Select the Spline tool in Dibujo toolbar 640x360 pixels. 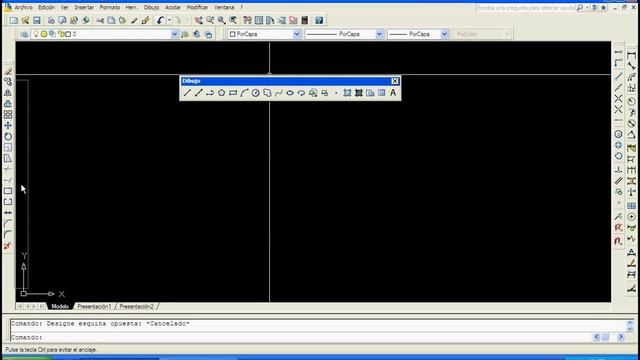click(278, 93)
